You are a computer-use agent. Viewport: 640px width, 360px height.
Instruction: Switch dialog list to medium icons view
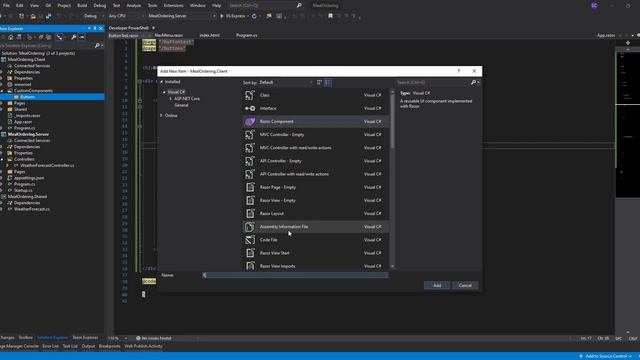click(328, 82)
